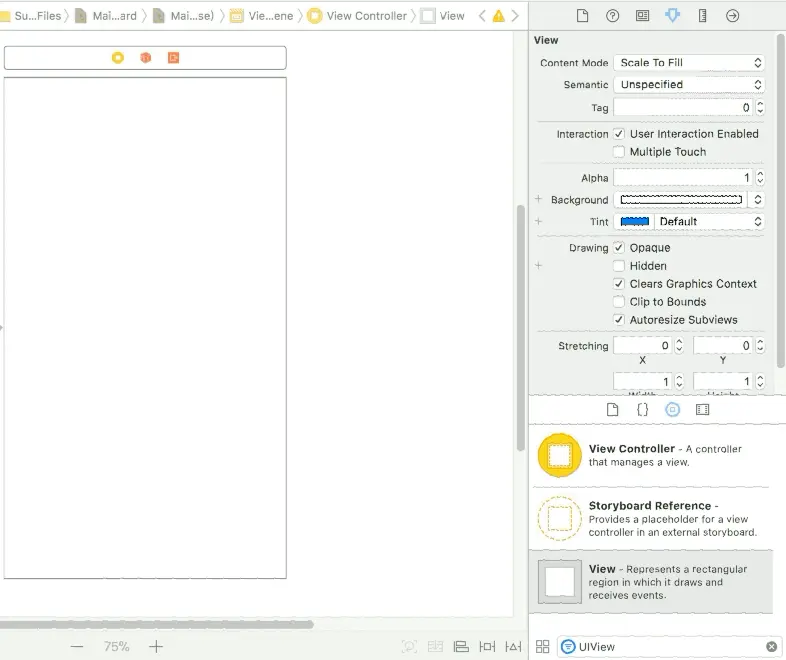This screenshot has width=786, height=660.
Task: Open the Add New Constraints pin menu
Action: tap(487, 646)
